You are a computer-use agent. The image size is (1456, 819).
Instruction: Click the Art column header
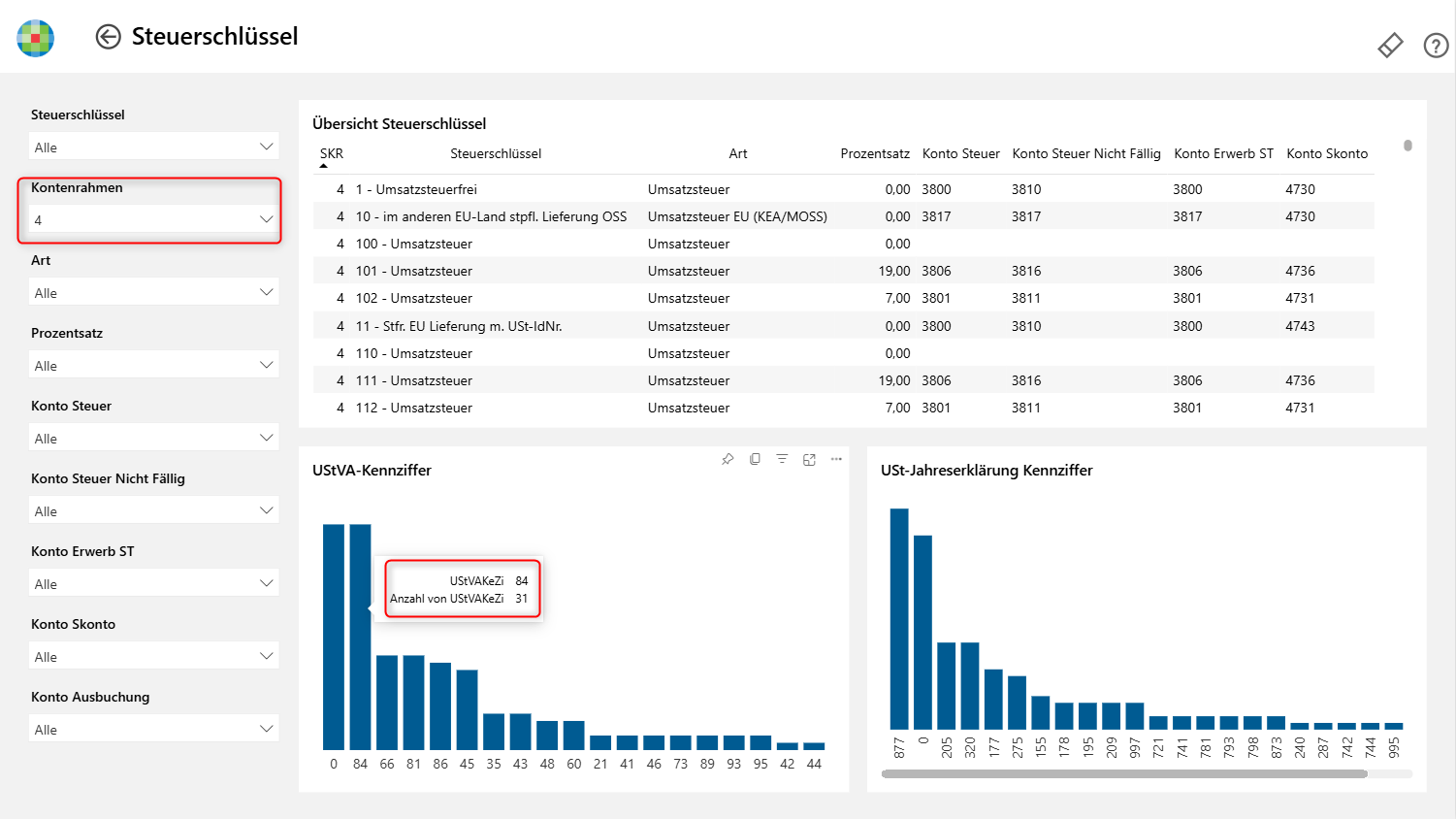click(x=738, y=153)
